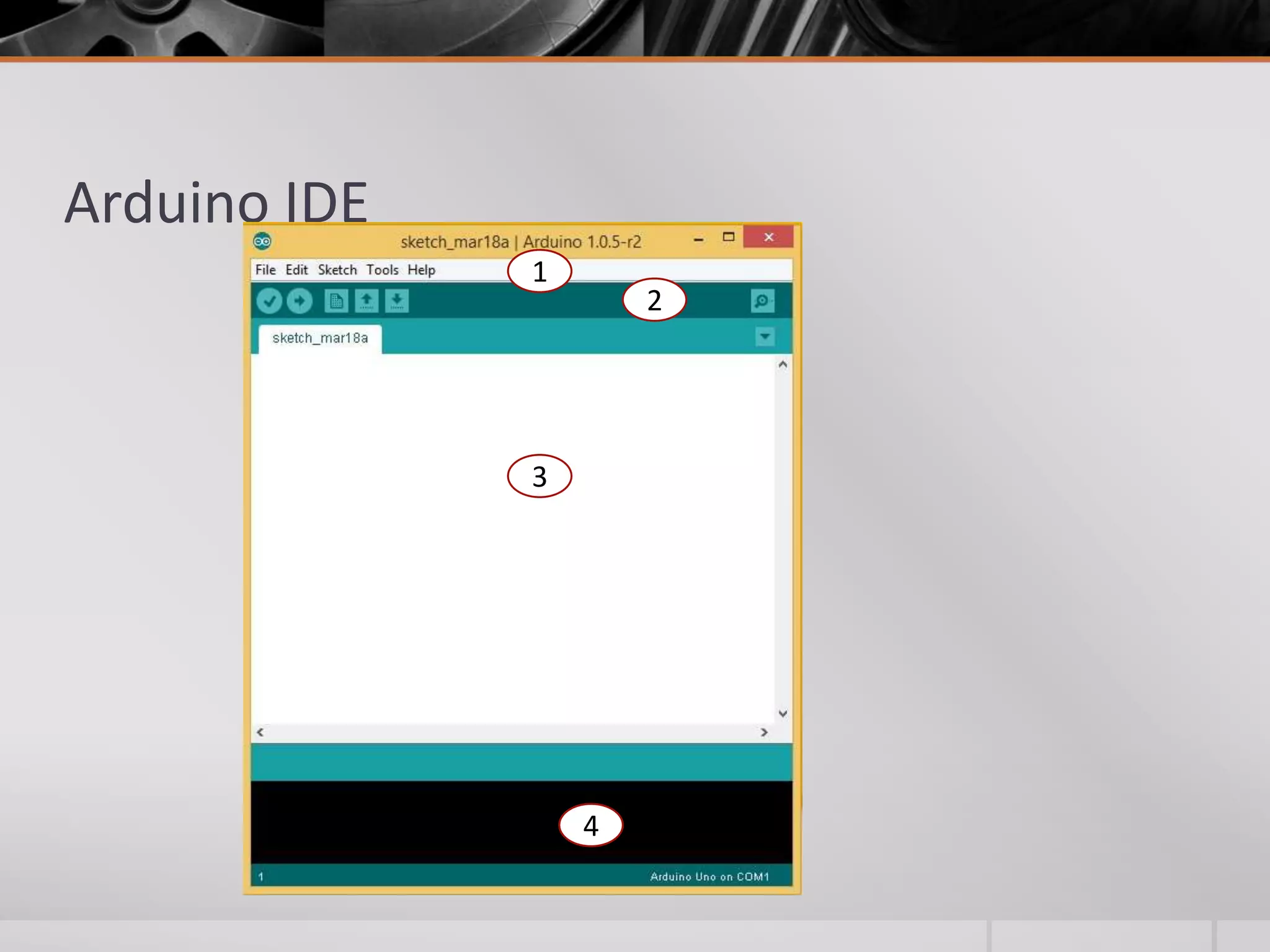The image size is (1270, 952).
Task: Click the horizontal scroll left arrow
Action: click(260, 733)
